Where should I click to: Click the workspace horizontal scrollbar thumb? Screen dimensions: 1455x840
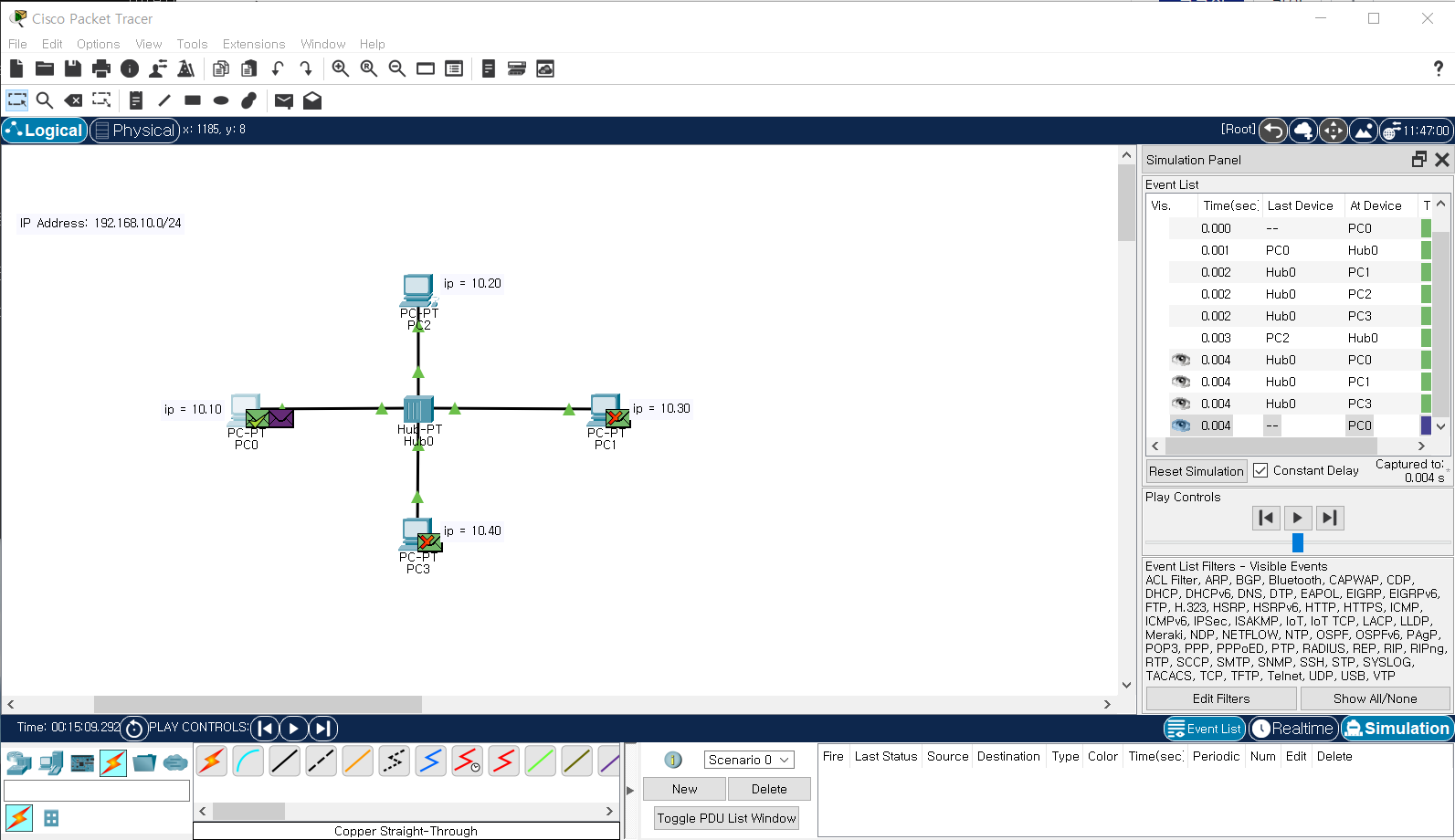point(258,704)
